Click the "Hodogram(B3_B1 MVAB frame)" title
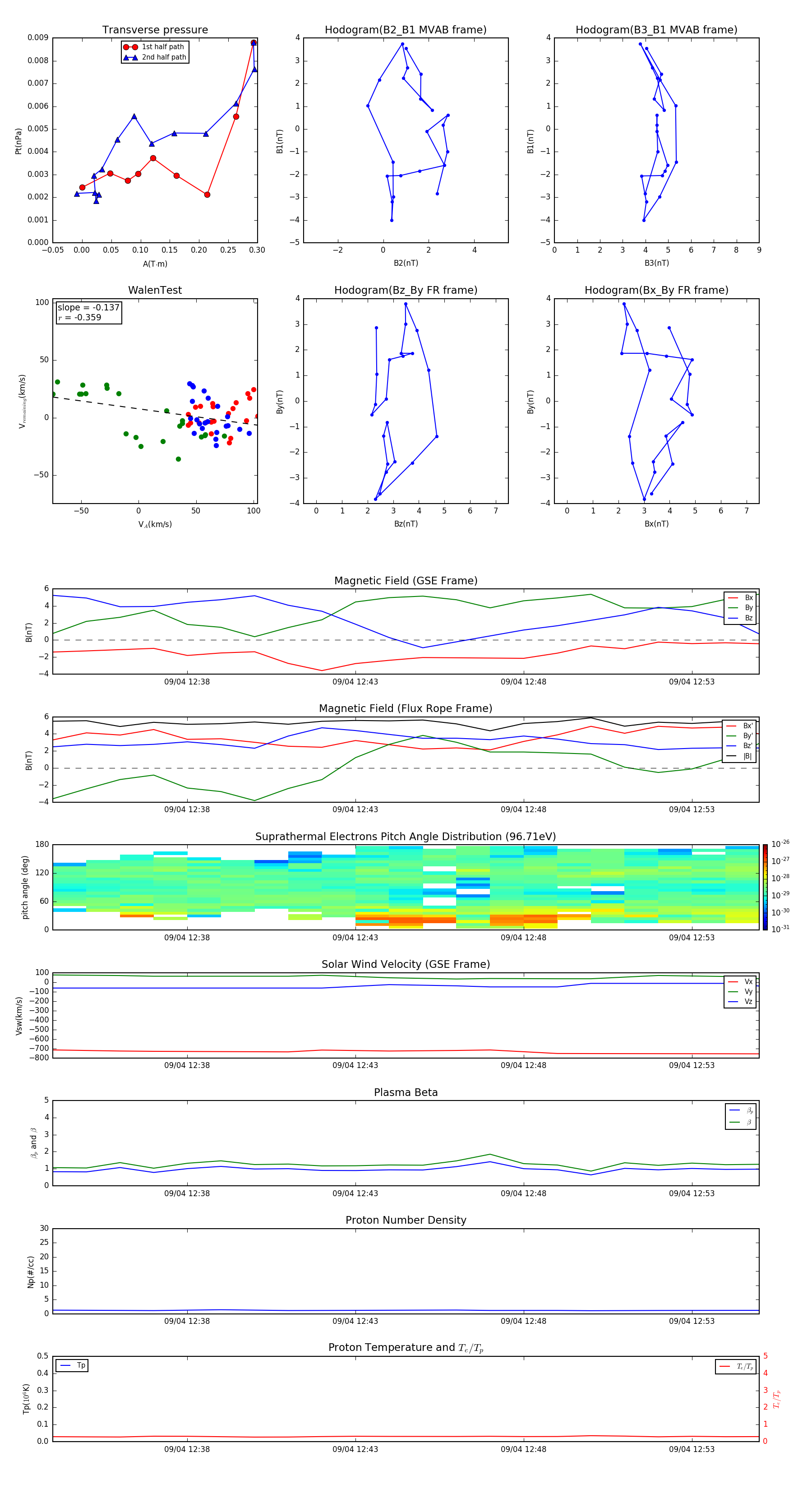Image resolution: width=812 pixels, height=1489 pixels. pyautogui.click(x=656, y=30)
